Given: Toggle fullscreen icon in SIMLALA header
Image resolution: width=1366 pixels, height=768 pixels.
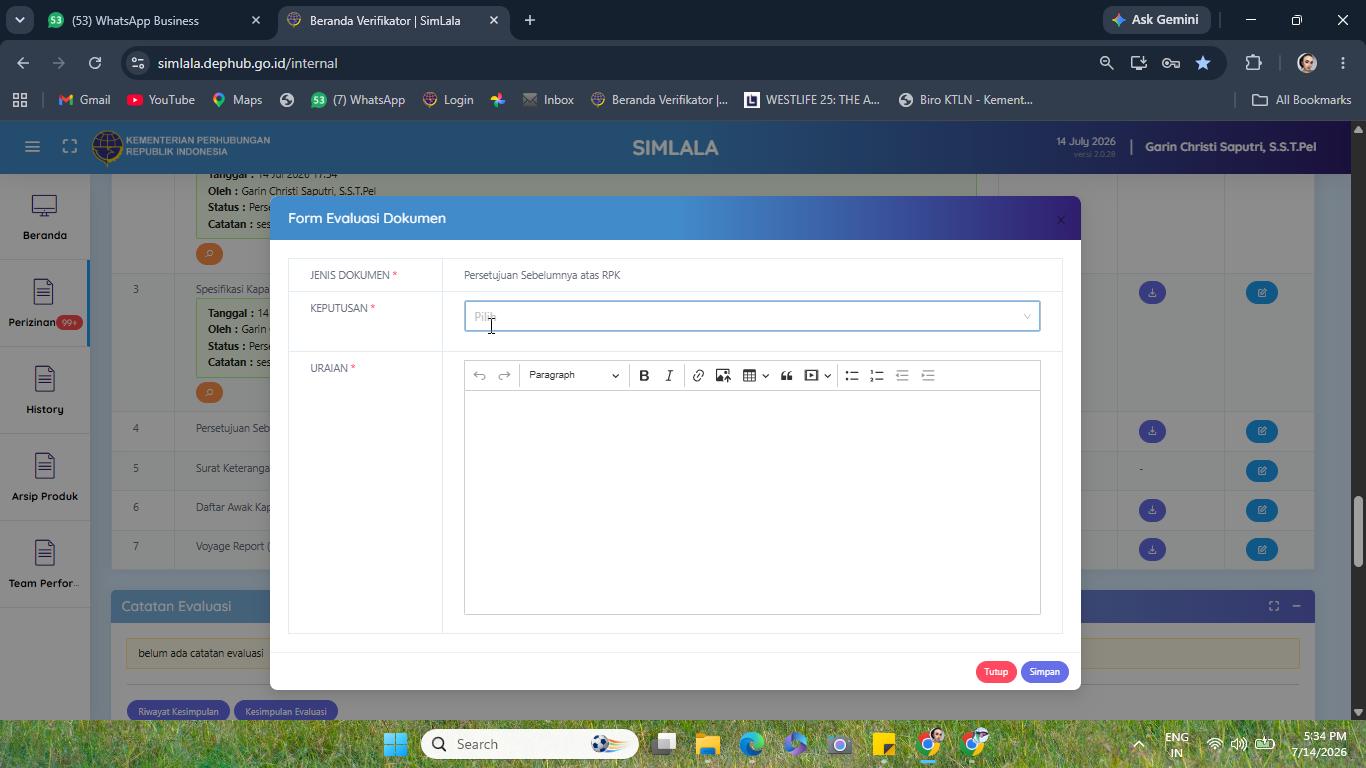Looking at the screenshot, I should click(69, 147).
